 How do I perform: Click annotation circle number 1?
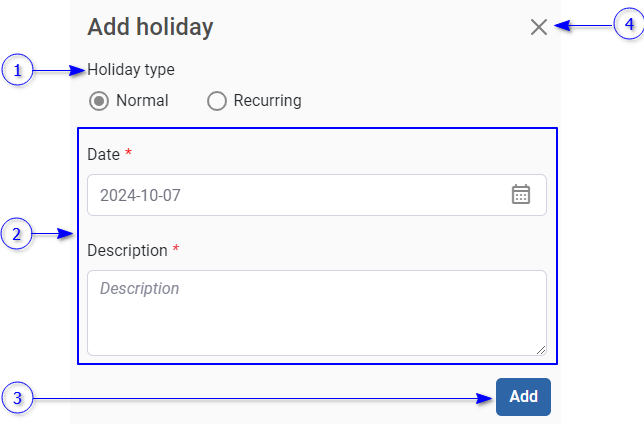[x=17, y=70]
